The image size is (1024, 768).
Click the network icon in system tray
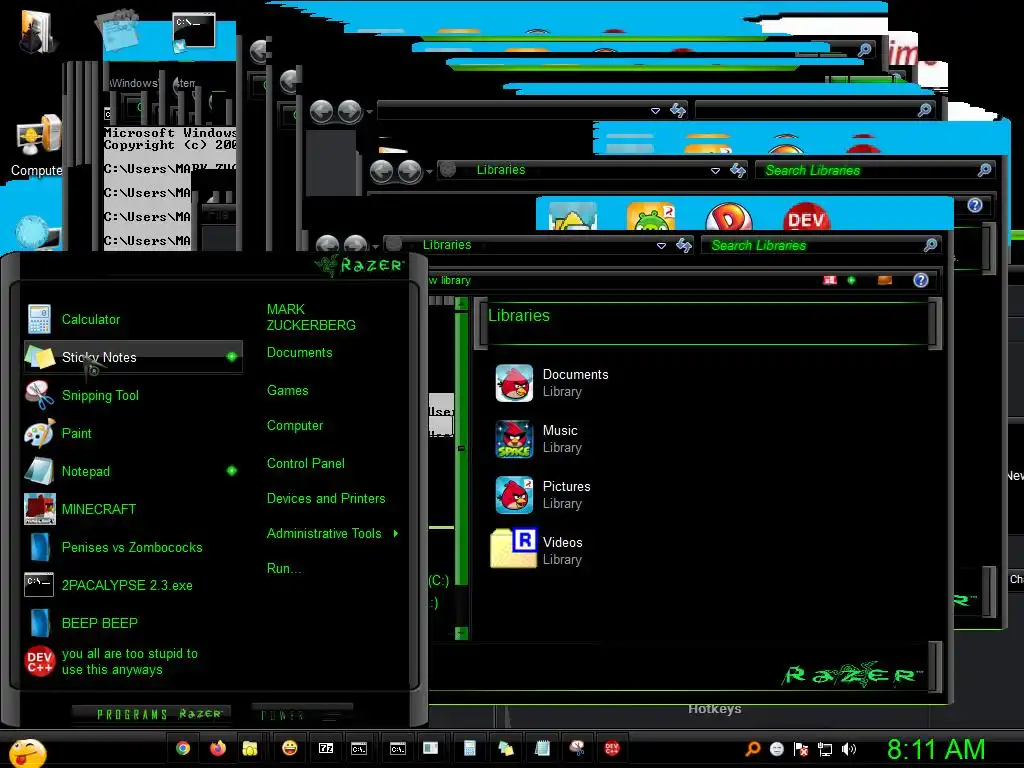point(825,749)
